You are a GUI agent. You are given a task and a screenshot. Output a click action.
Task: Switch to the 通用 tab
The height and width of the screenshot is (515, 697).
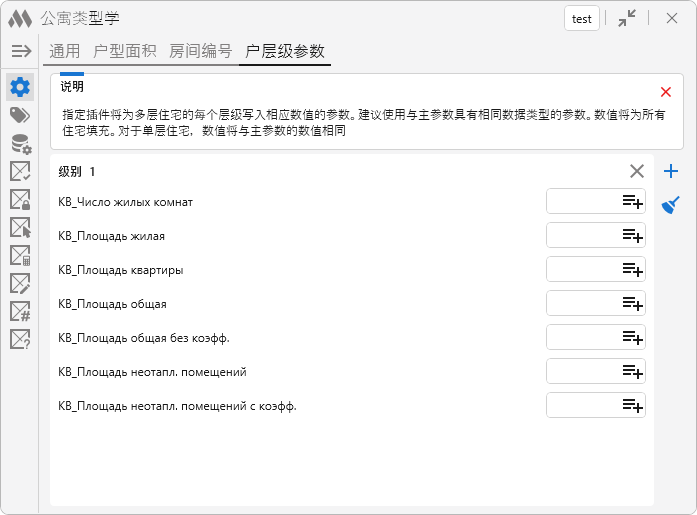(64, 51)
